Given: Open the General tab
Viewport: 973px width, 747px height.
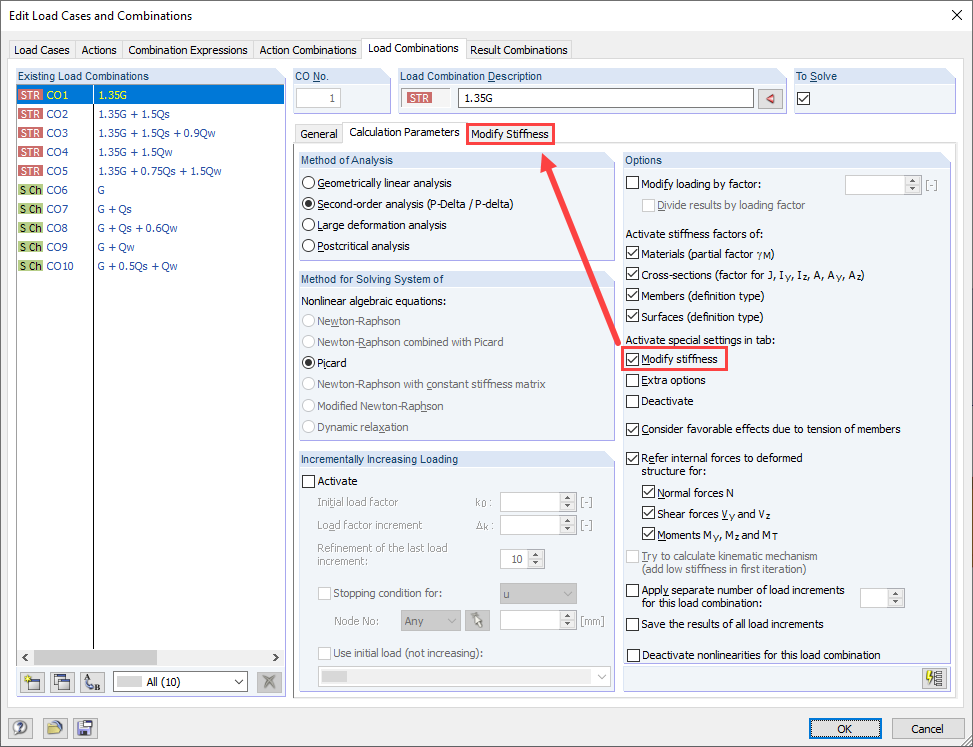Looking at the screenshot, I should coord(318,133).
